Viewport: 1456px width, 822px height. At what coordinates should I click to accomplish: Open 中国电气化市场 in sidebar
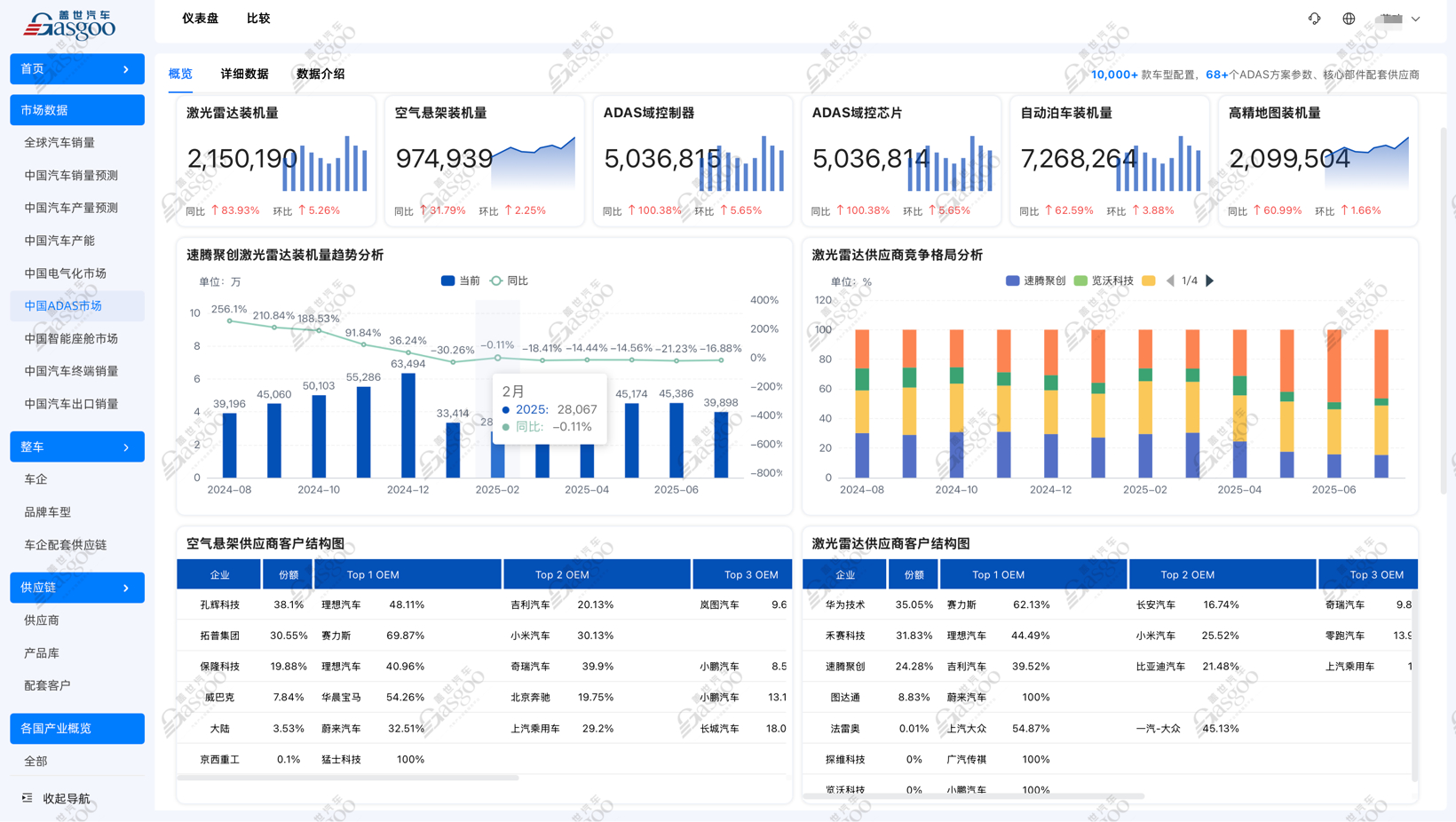coord(66,273)
